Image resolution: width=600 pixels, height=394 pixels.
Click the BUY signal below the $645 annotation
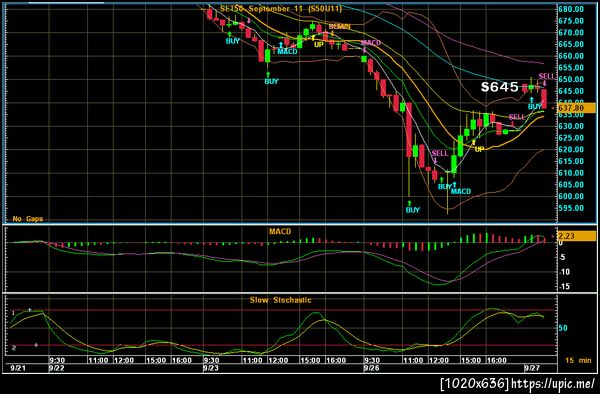click(535, 106)
